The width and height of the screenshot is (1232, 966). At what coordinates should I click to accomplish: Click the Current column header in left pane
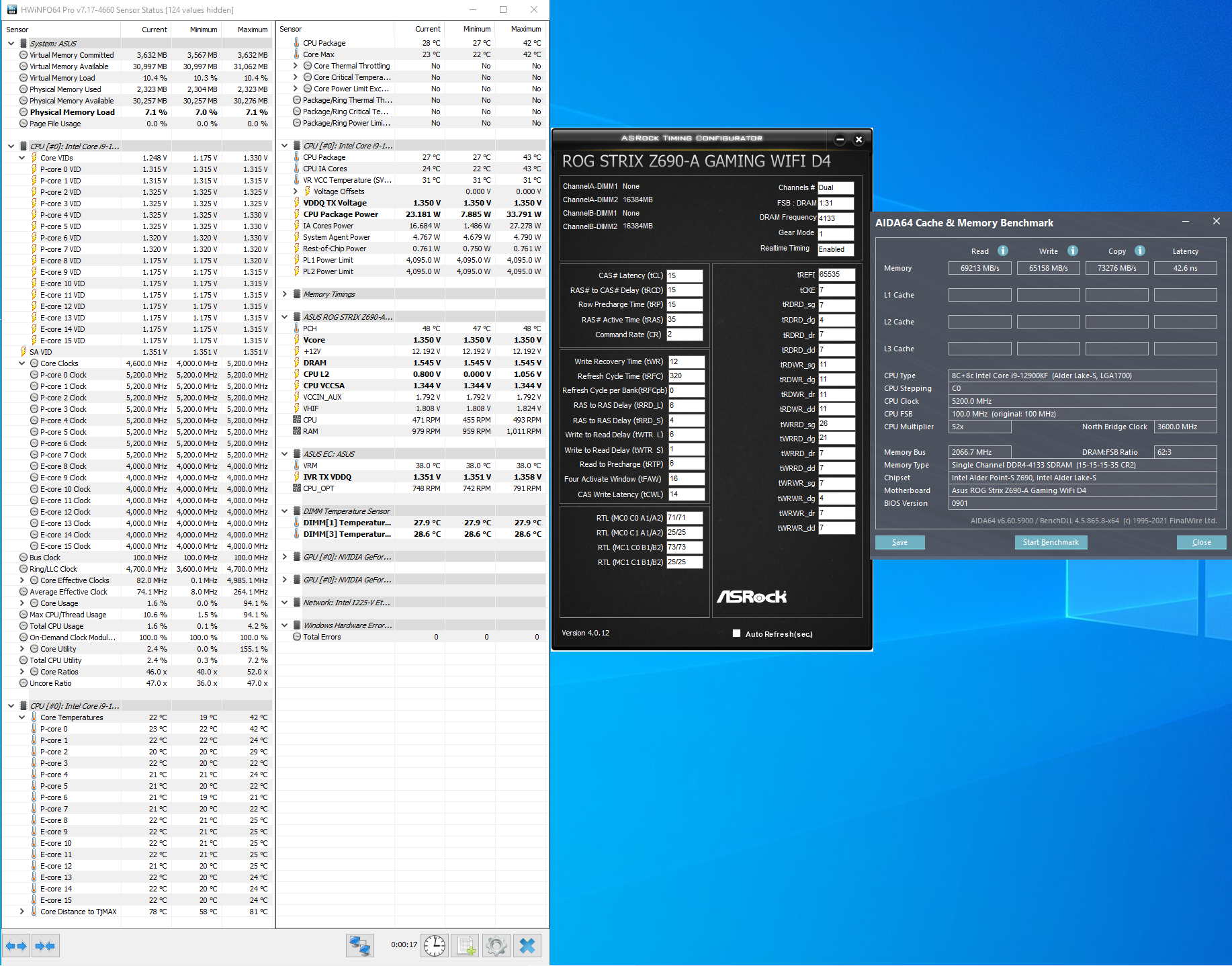pos(146,30)
